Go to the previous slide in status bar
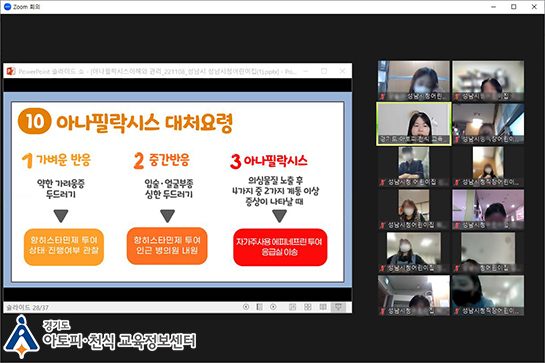Viewport: 545px width, 363px height. point(246,307)
